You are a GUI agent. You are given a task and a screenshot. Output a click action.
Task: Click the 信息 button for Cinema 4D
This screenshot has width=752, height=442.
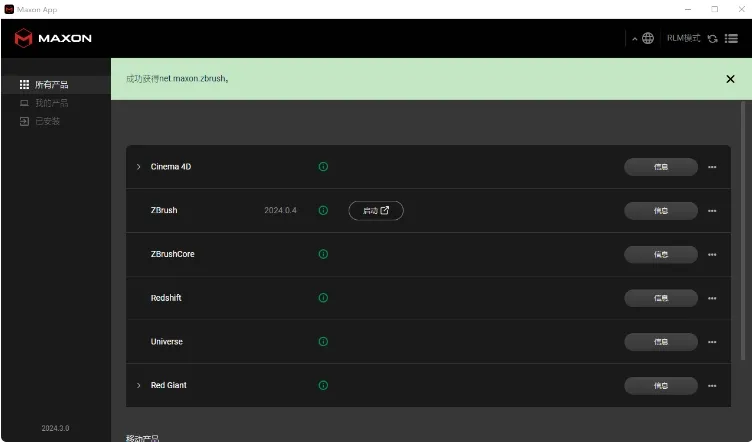(661, 167)
